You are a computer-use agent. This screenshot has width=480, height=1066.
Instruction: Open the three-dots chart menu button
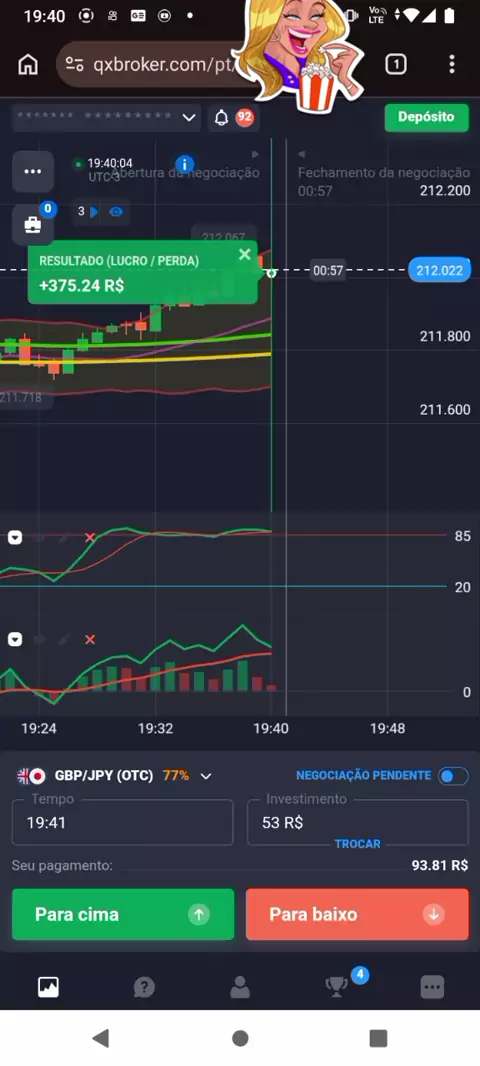tap(33, 171)
